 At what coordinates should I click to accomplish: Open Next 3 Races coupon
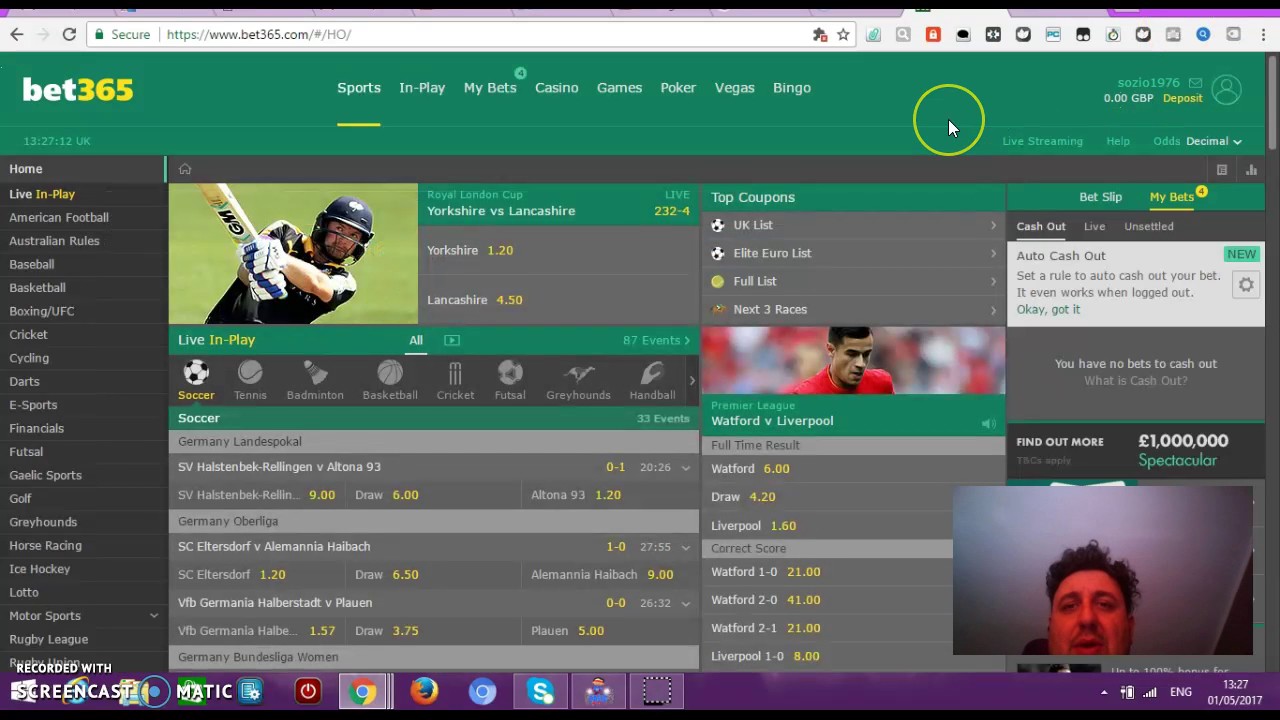[x=853, y=309]
